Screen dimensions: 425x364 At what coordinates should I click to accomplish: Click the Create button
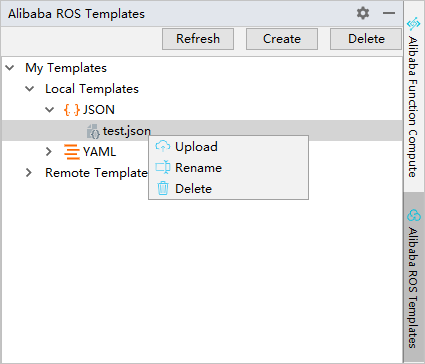pyautogui.click(x=282, y=39)
